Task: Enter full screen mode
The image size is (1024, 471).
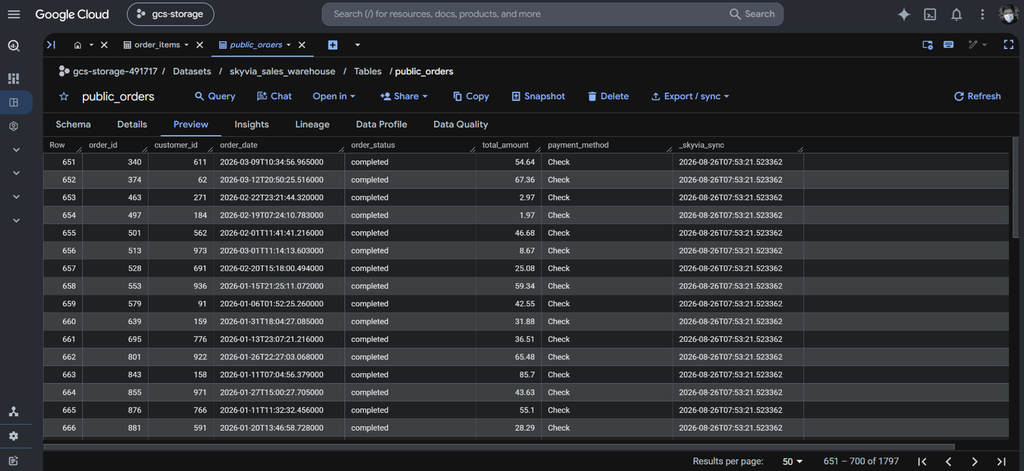Action: (x=1009, y=44)
